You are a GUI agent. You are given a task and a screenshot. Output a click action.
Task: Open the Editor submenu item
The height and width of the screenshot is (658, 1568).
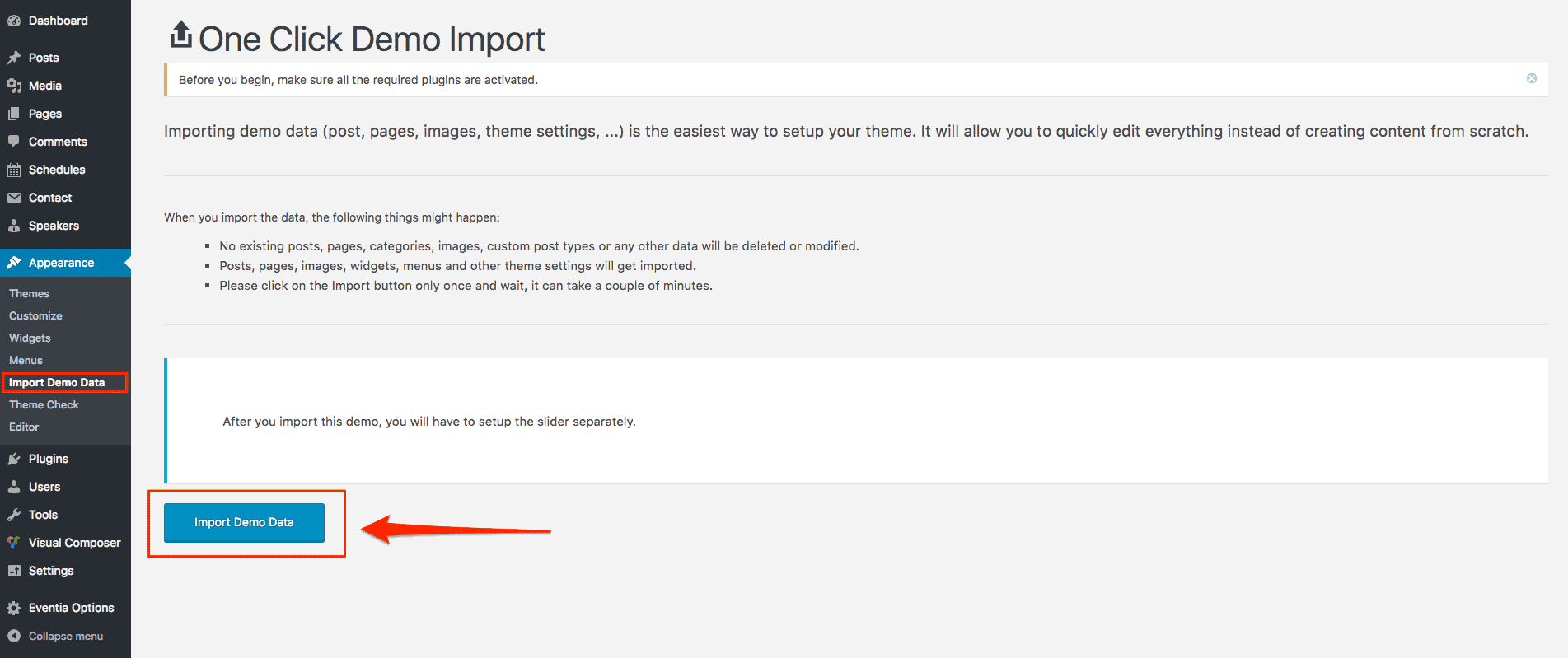[24, 427]
